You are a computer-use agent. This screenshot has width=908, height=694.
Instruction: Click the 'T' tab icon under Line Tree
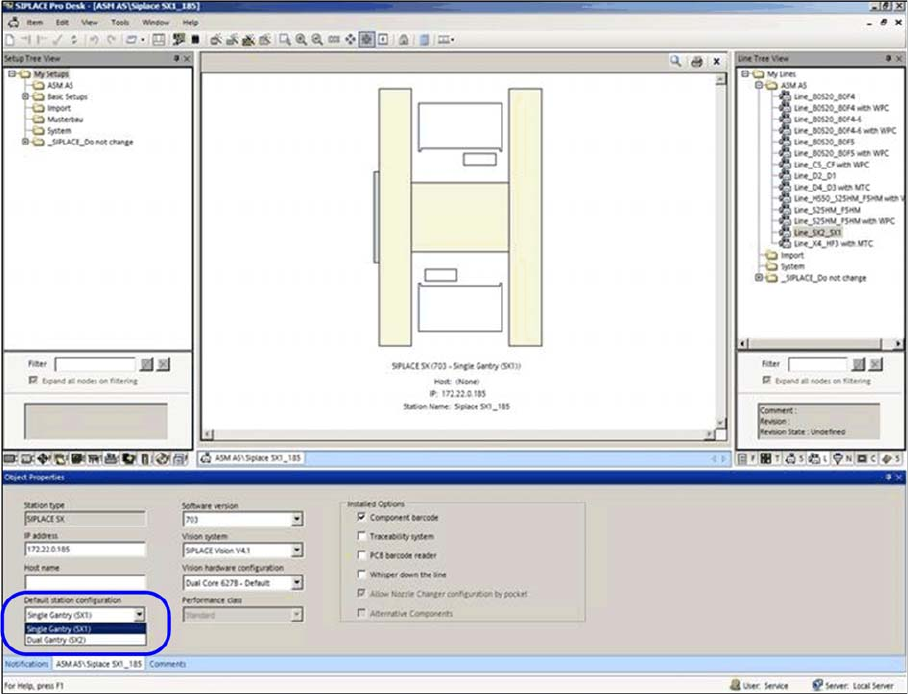[x=769, y=459]
